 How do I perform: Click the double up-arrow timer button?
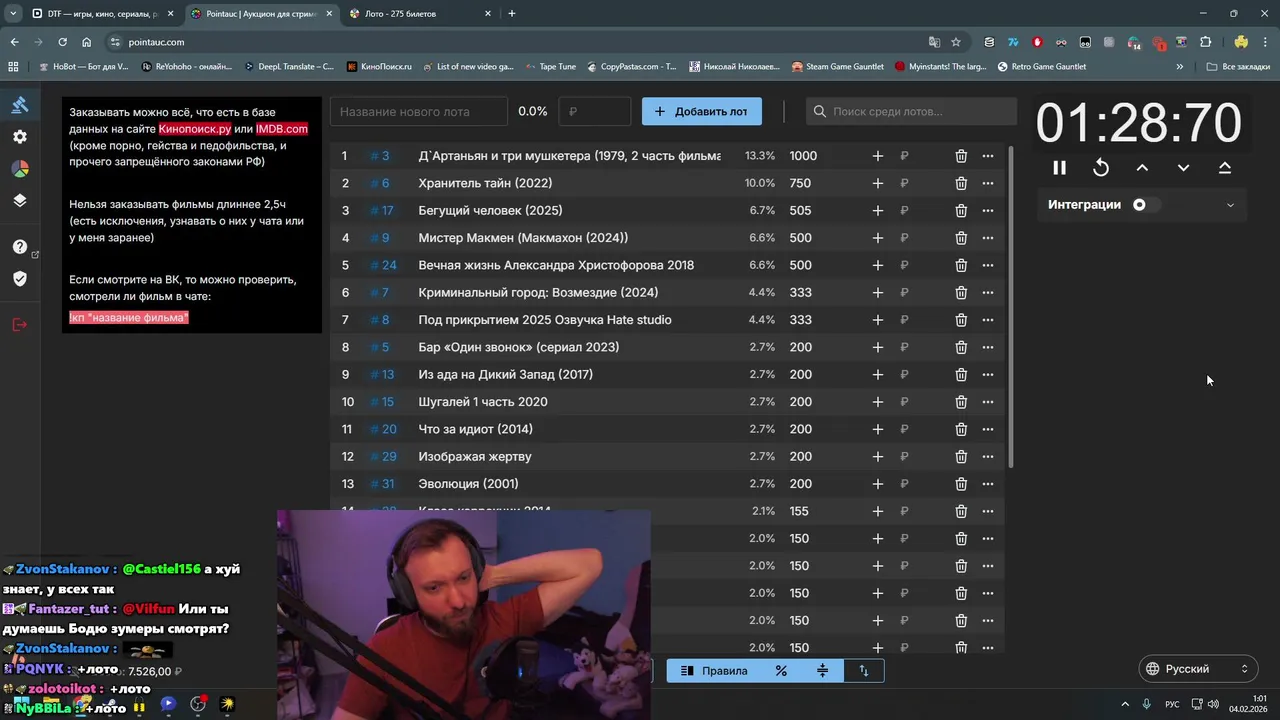[1225, 168]
